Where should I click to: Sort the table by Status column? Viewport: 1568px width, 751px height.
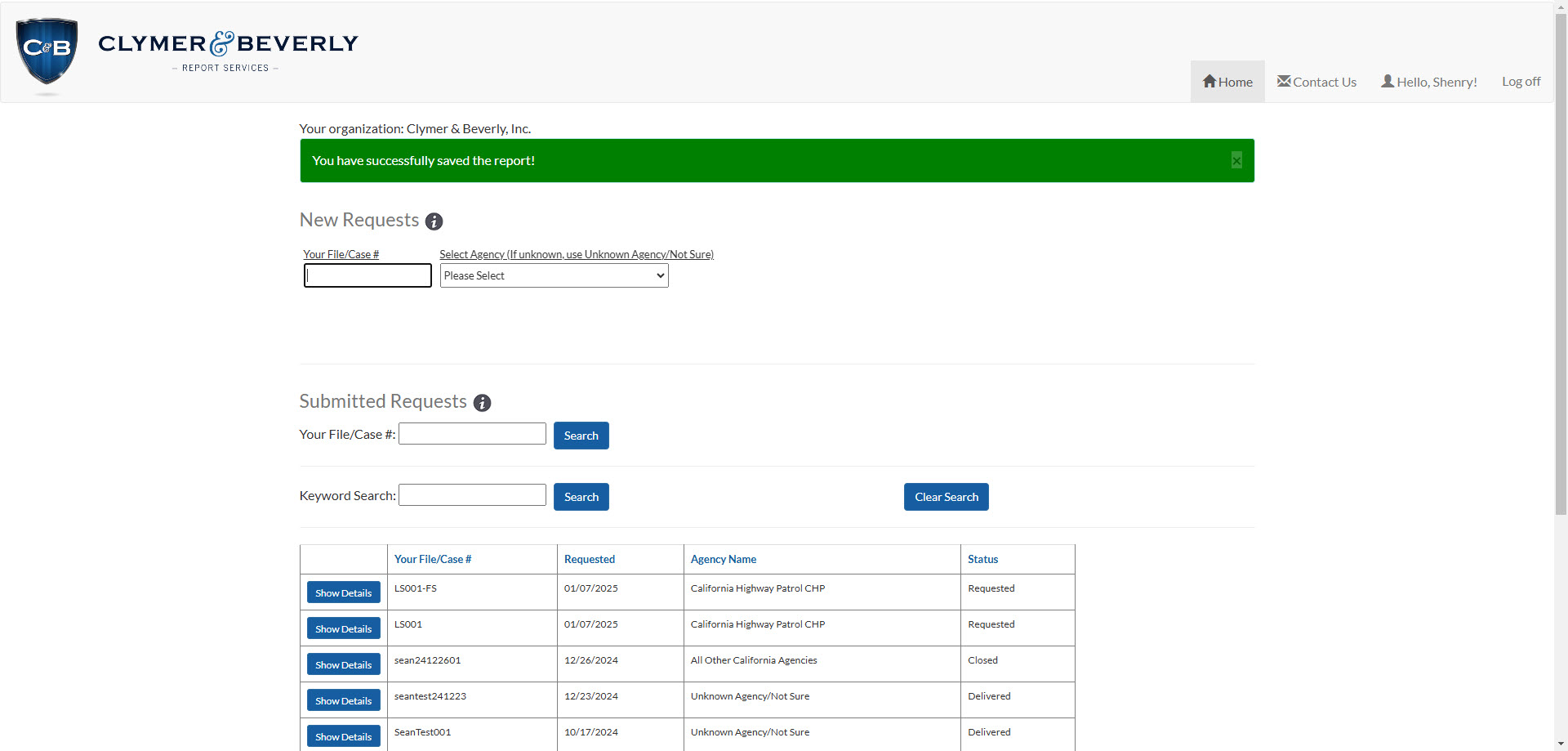[982, 559]
